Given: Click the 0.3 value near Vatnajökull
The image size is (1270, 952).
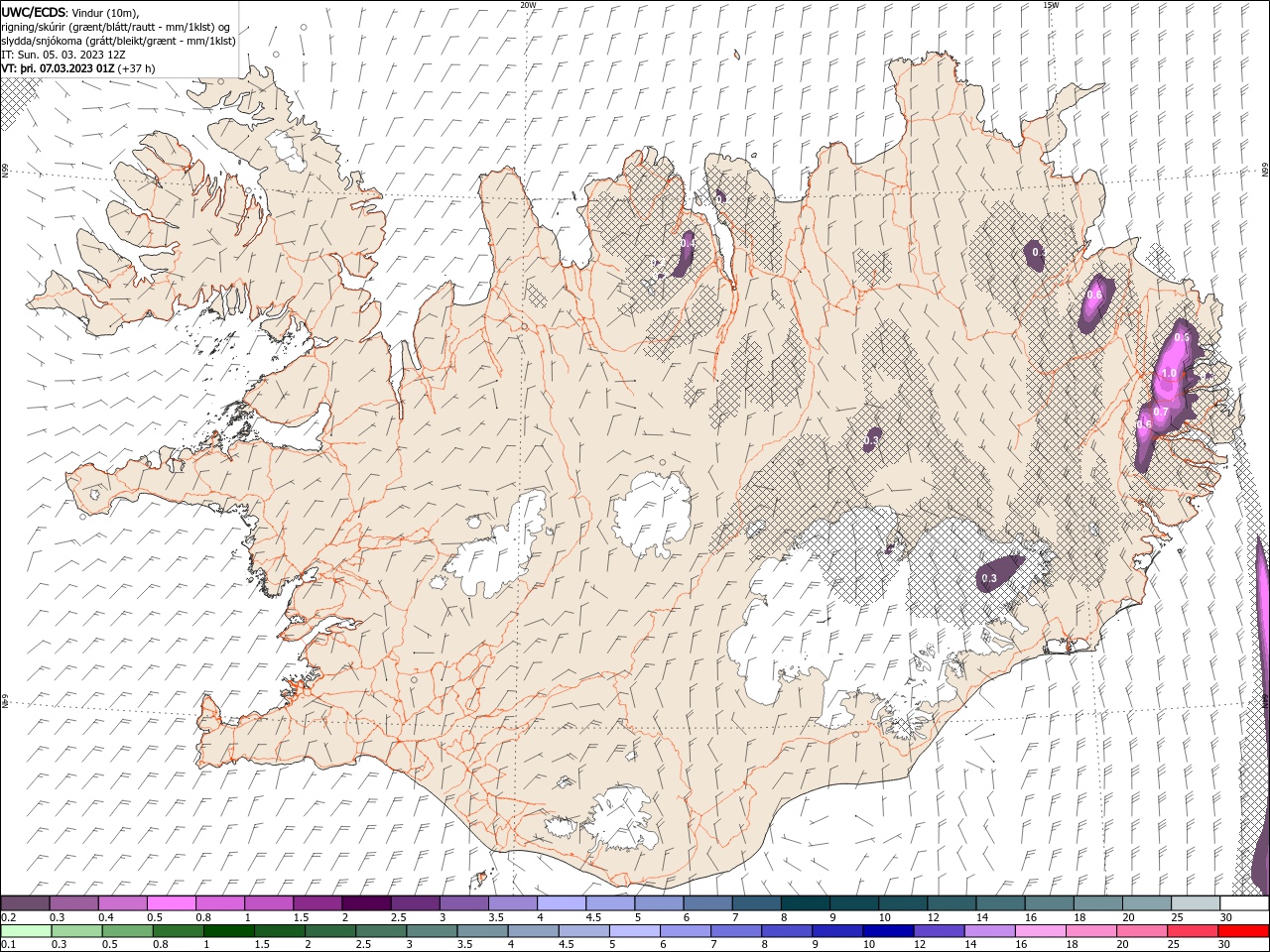Looking at the screenshot, I should (x=989, y=578).
